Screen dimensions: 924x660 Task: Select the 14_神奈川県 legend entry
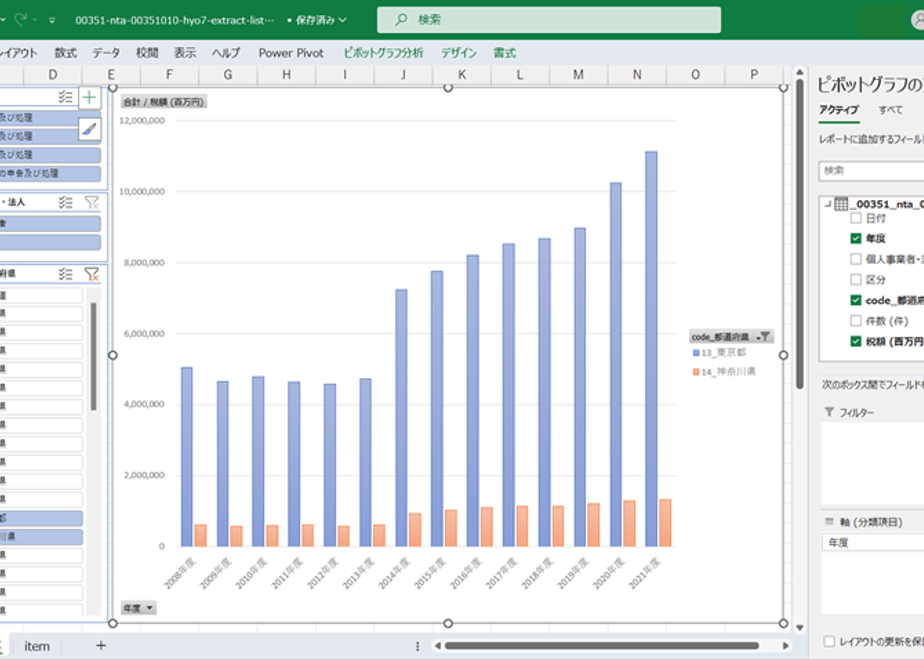(x=724, y=371)
